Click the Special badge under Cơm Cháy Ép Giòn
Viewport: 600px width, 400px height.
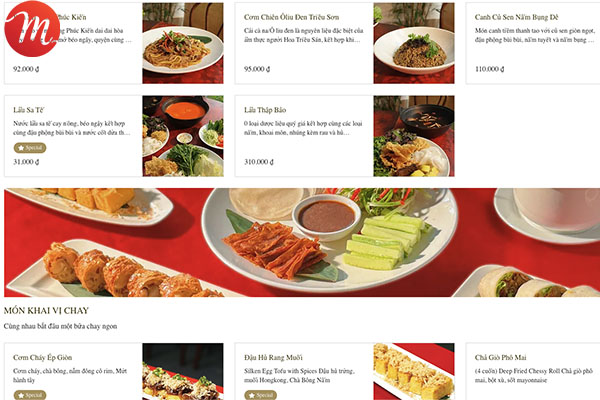point(30,395)
